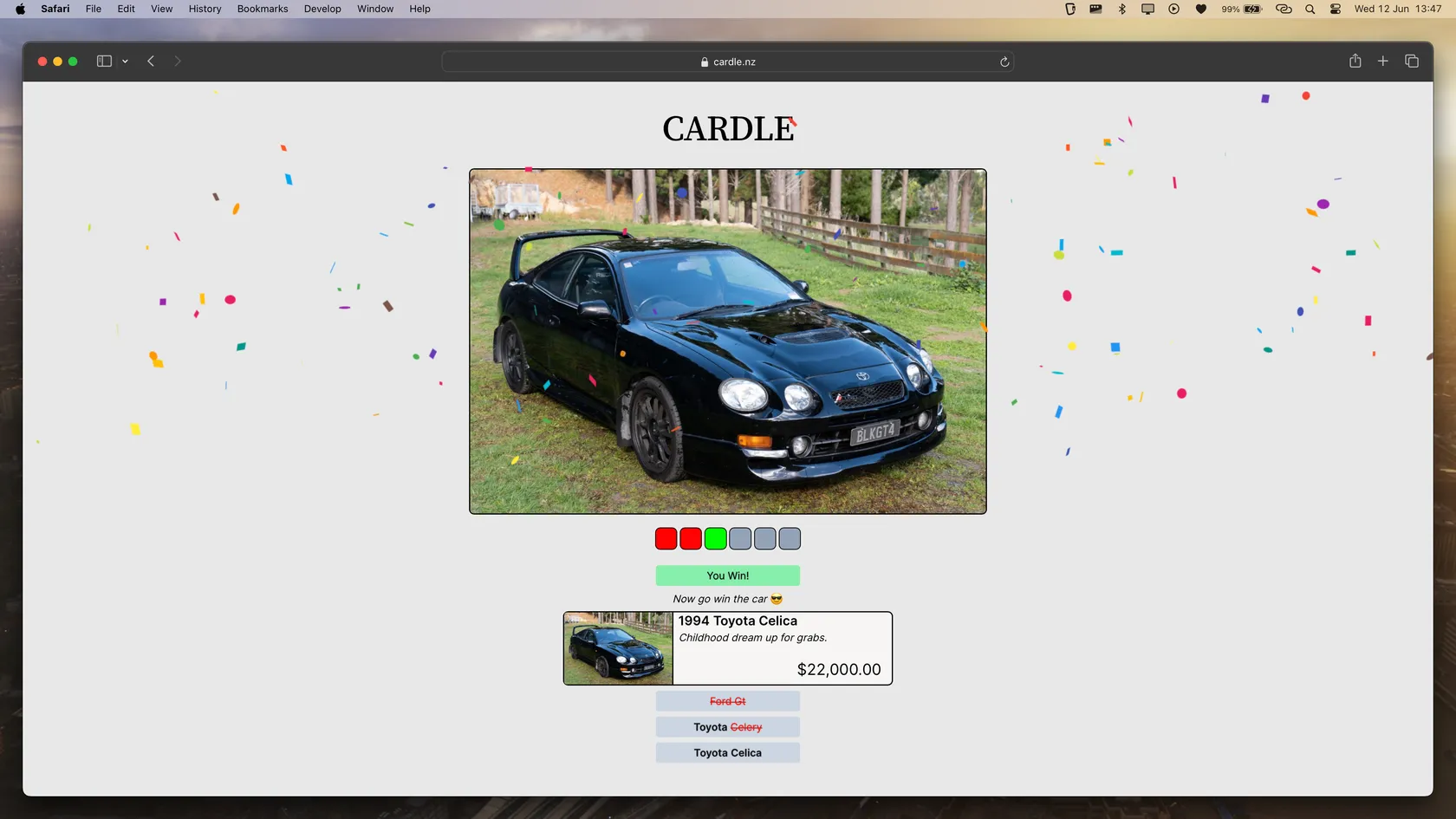
Task: Open Control Center in menu bar
Action: 1335,9
